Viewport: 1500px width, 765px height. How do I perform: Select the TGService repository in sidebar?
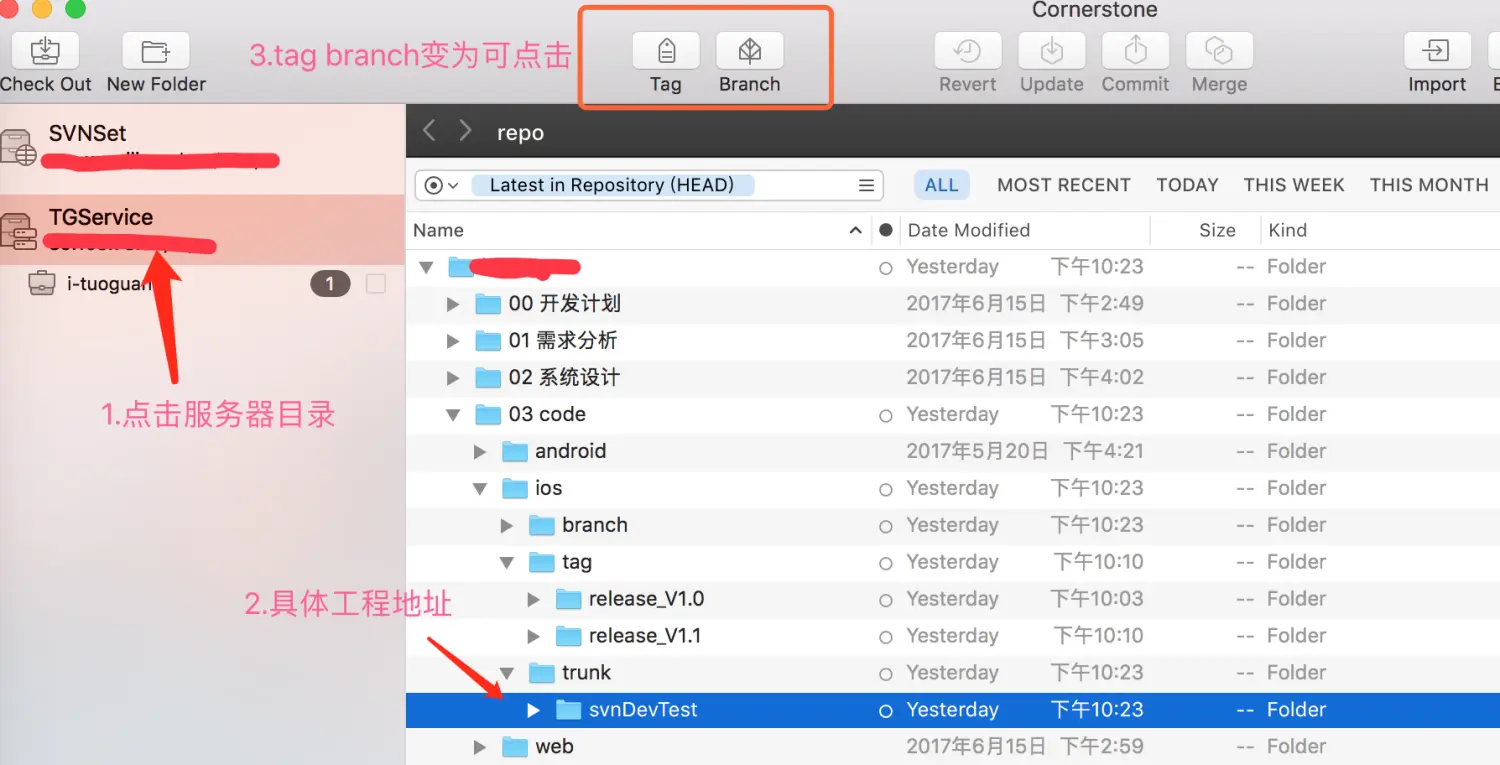pyautogui.click(x=101, y=218)
